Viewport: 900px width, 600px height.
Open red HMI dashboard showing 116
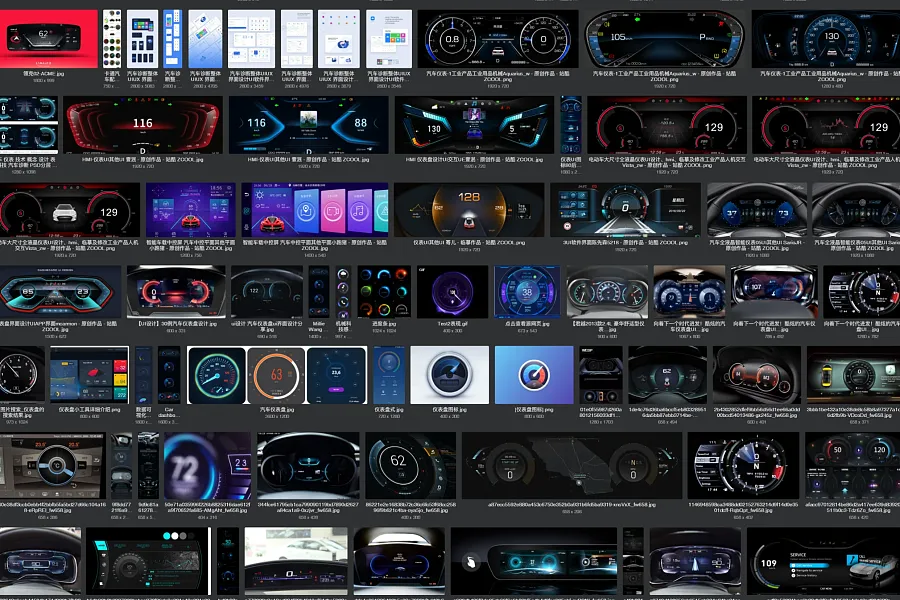coord(143,124)
